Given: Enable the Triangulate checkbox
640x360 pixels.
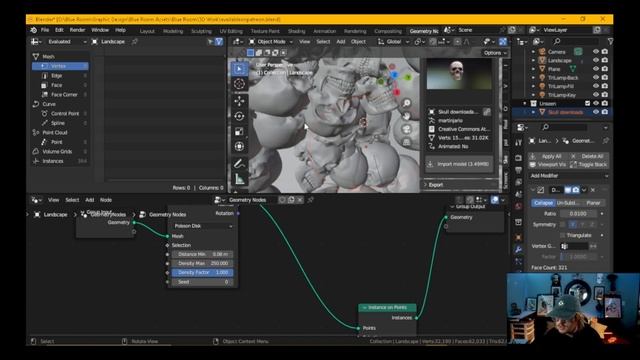Looking at the screenshot, I should point(563,235).
